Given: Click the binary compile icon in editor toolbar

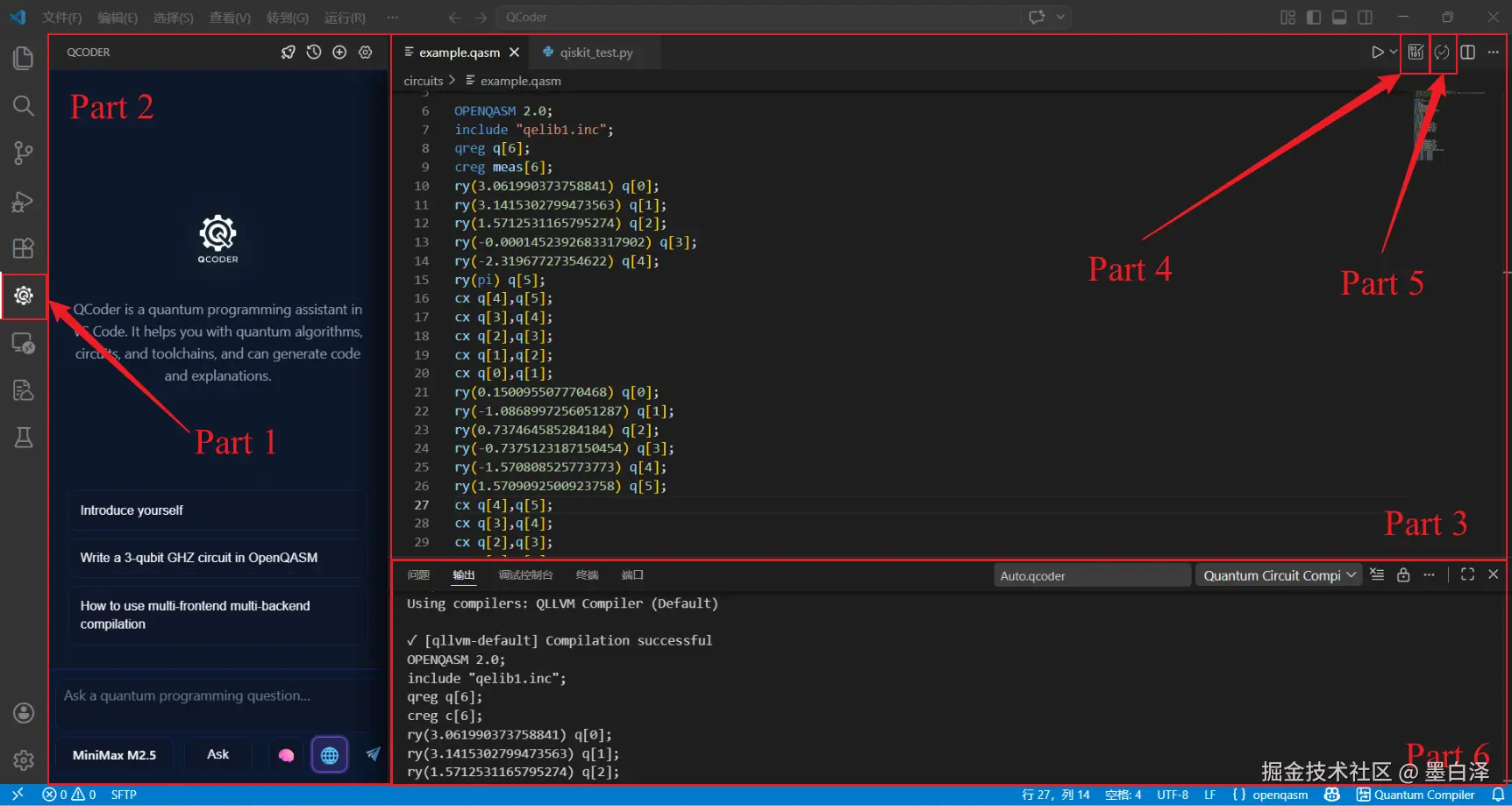Looking at the screenshot, I should tap(1416, 53).
